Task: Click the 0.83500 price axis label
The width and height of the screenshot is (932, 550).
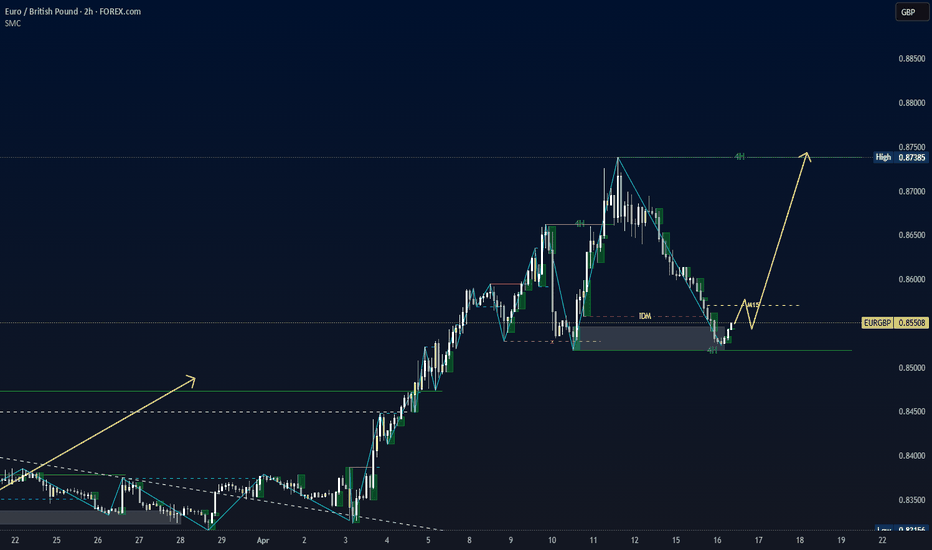Action: coord(912,500)
